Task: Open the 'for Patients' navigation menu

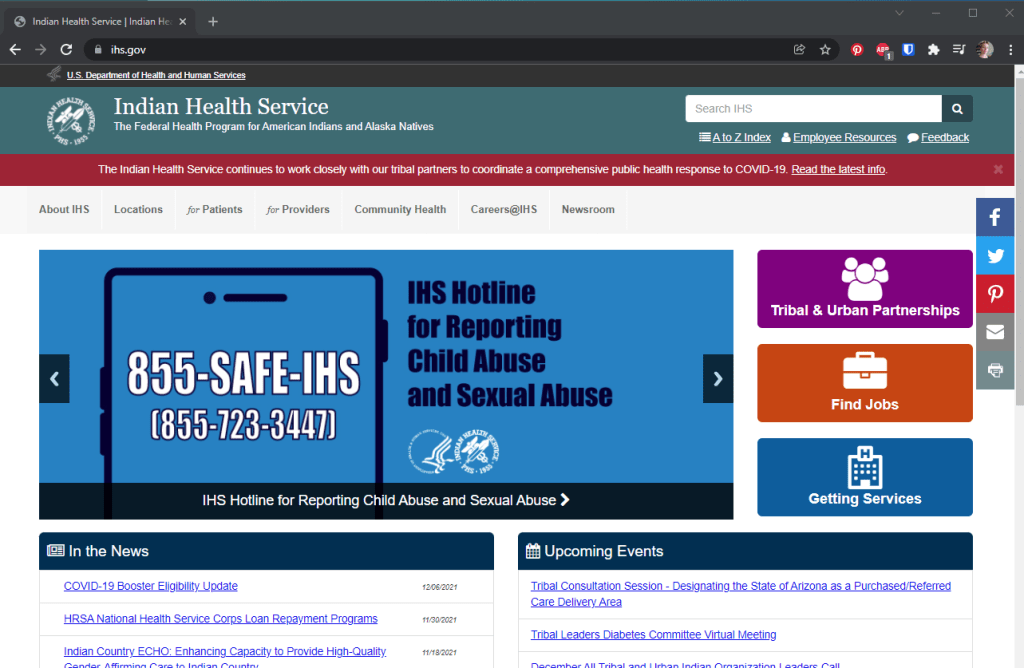Action: [214, 210]
